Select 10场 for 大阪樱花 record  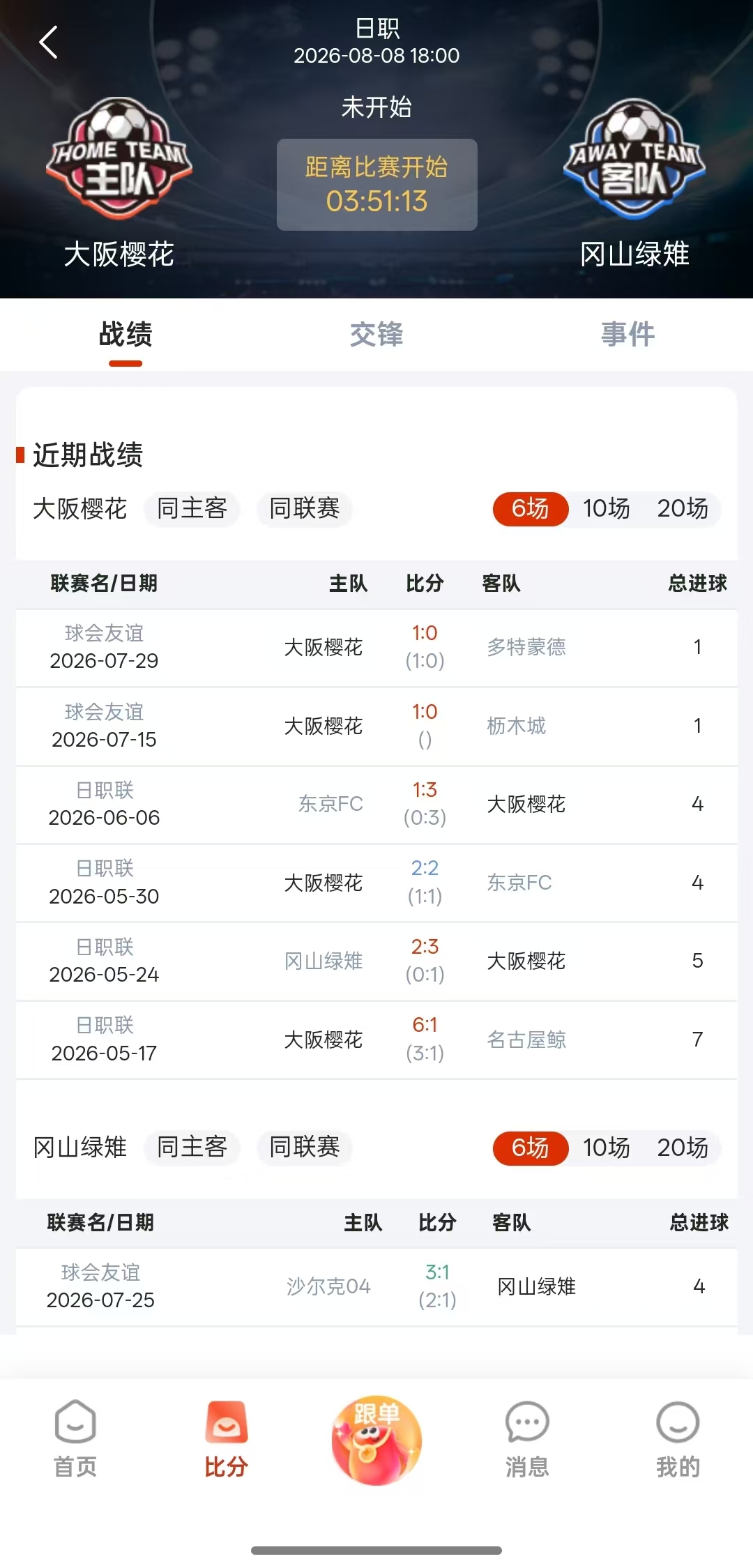[607, 509]
